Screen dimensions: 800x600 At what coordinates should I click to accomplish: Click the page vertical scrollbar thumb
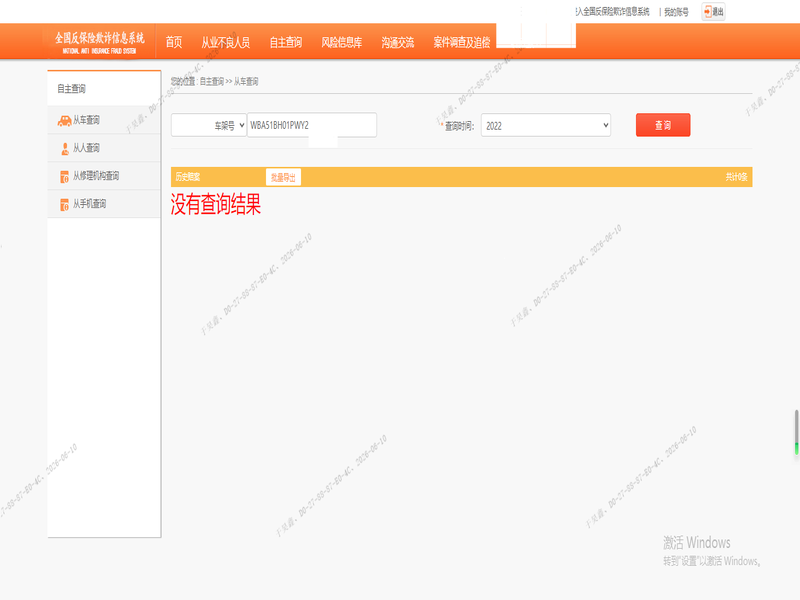[796, 432]
